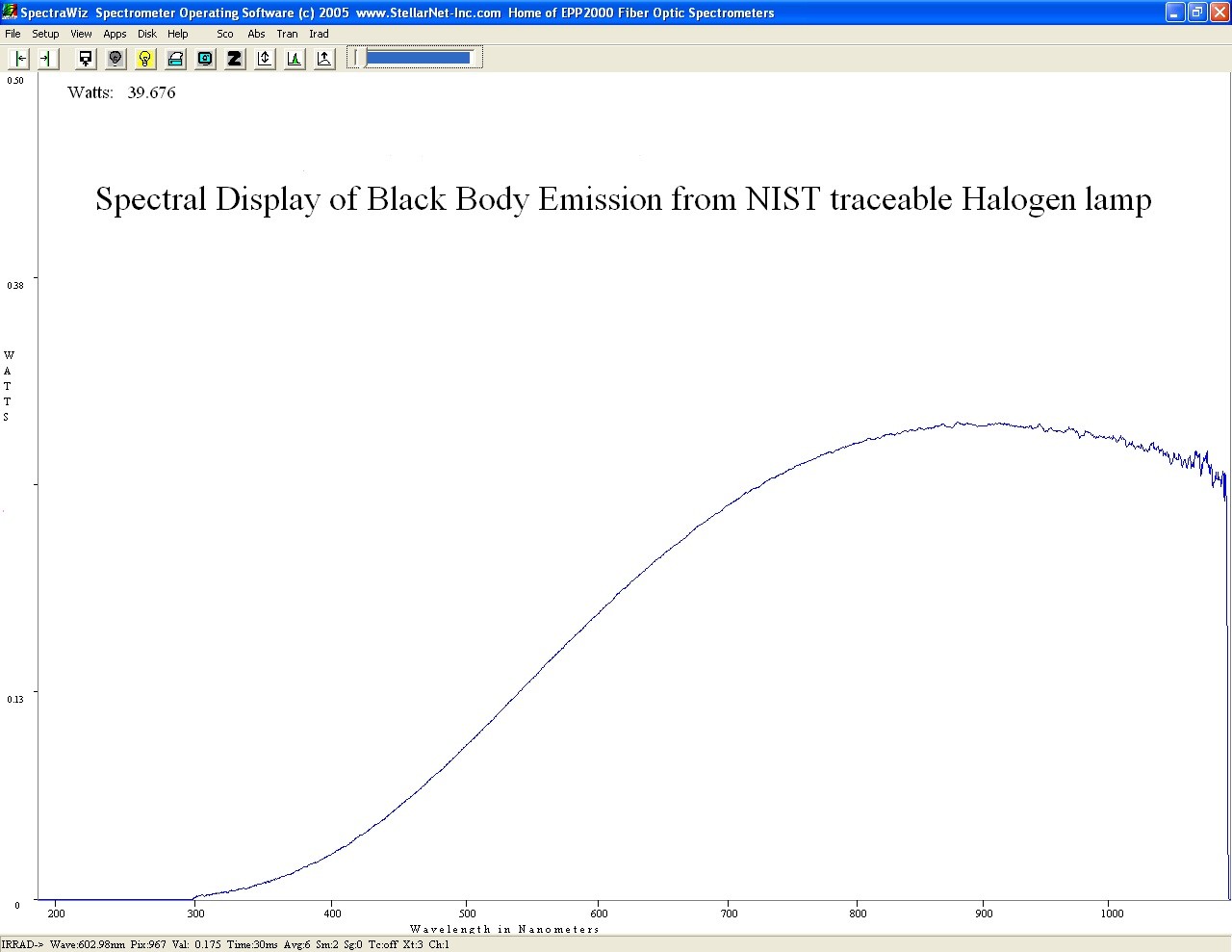Image resolution: width=1232 pixels, height=952 pixels.
Task: Click the save sample spectrum icon
Action: point(86,59)
